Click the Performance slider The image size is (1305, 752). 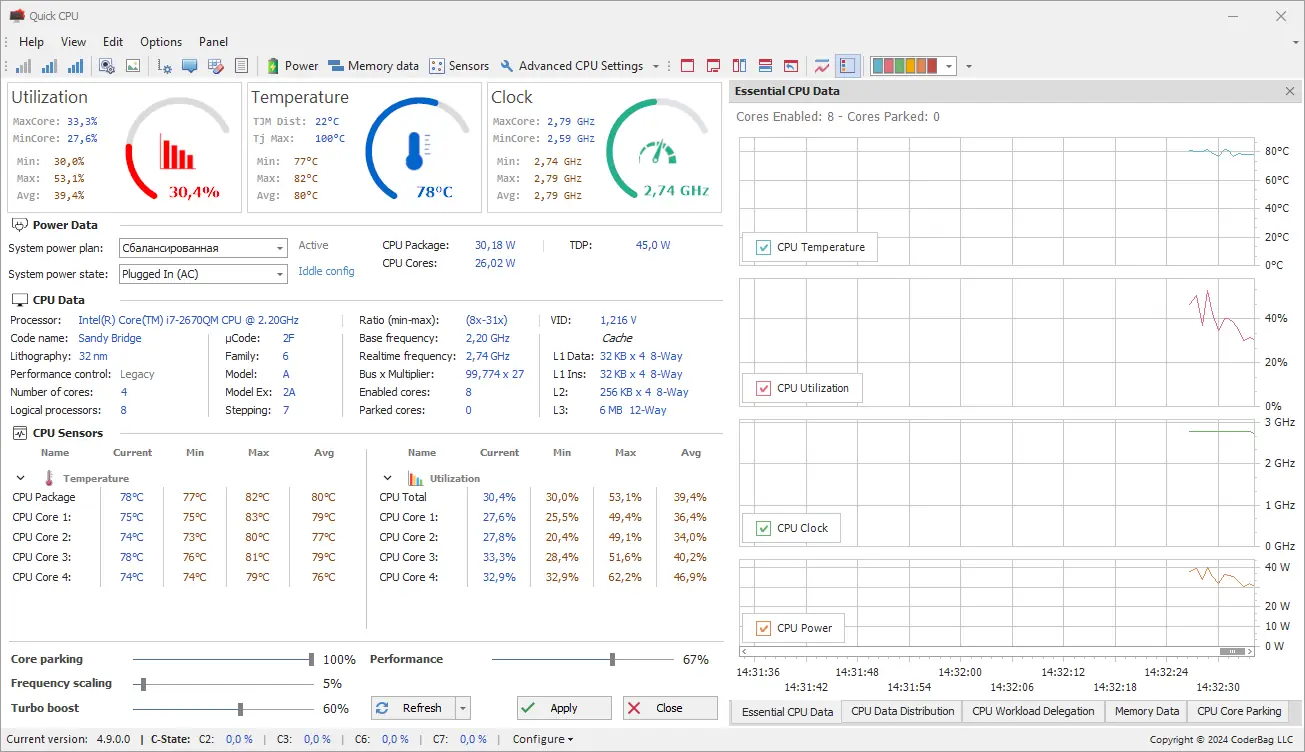click(583, 659)
